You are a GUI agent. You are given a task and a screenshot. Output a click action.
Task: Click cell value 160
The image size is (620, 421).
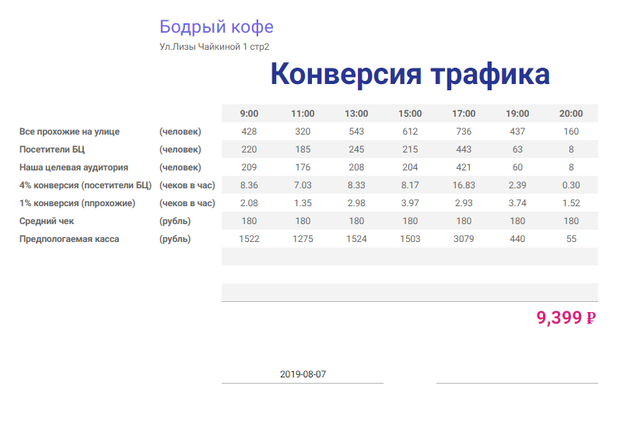tap(571, 132)
